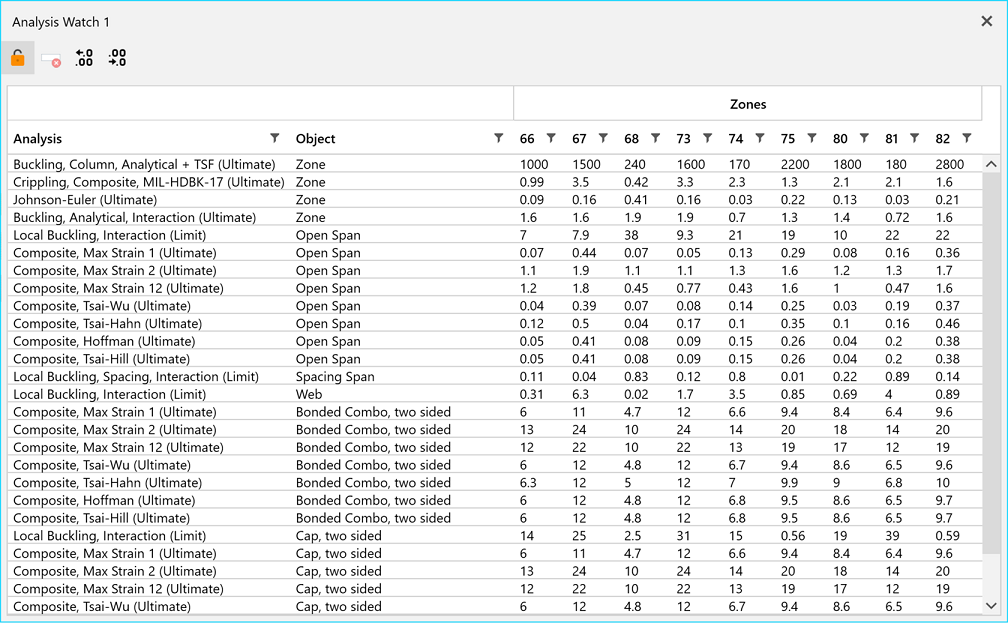Viewport: 1008px width, 623px height.
Task: Select Local Buckling, Interaction for Cap, two sided
Action: (x=494, y=536)
